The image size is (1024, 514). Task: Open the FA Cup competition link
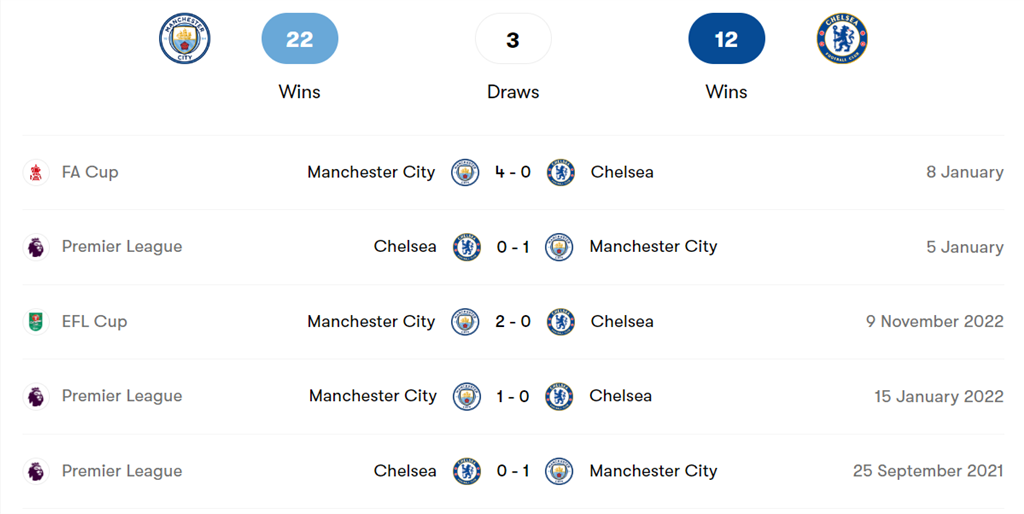90,172
